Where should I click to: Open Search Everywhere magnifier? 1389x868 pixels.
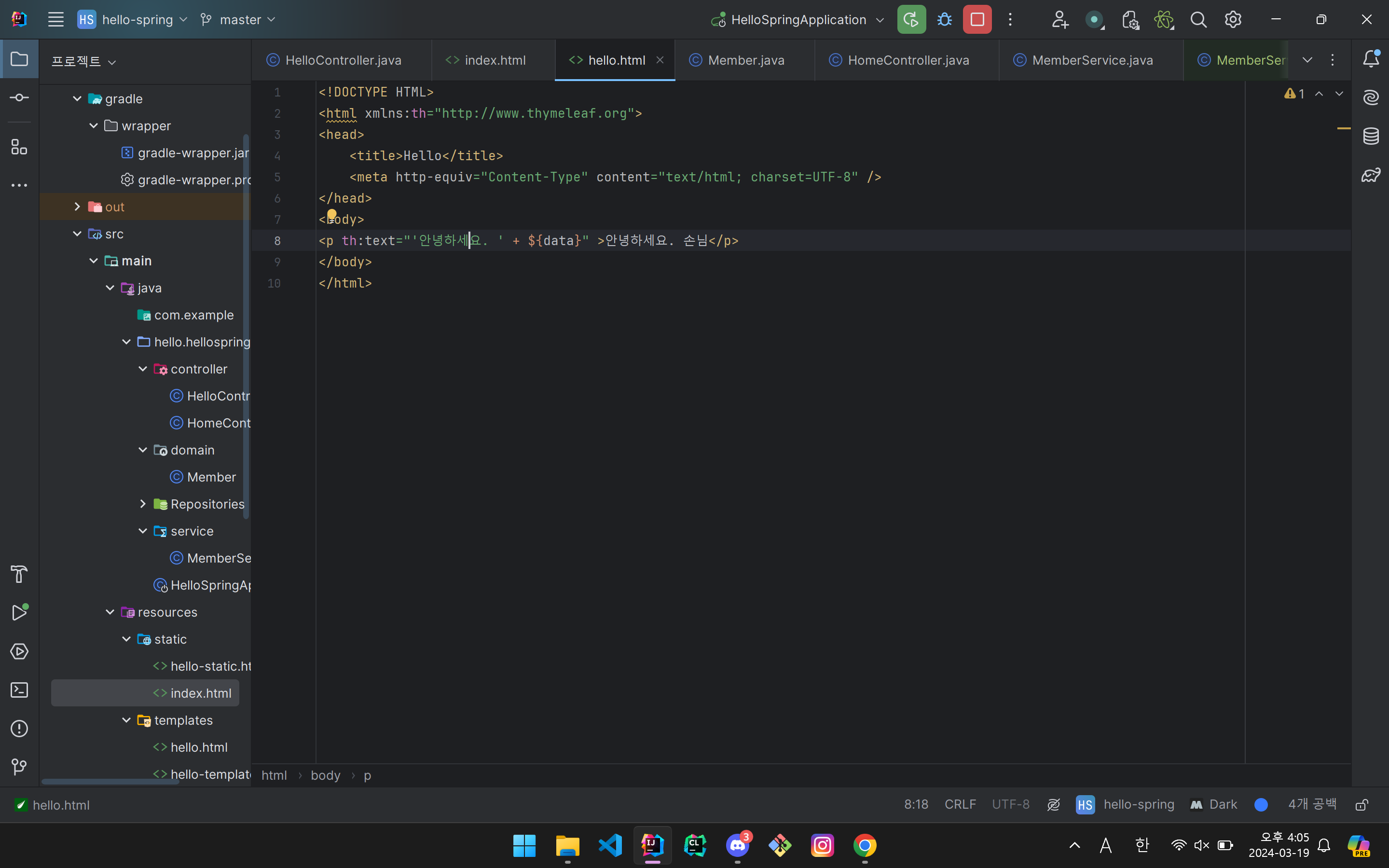coord(1198,19)
